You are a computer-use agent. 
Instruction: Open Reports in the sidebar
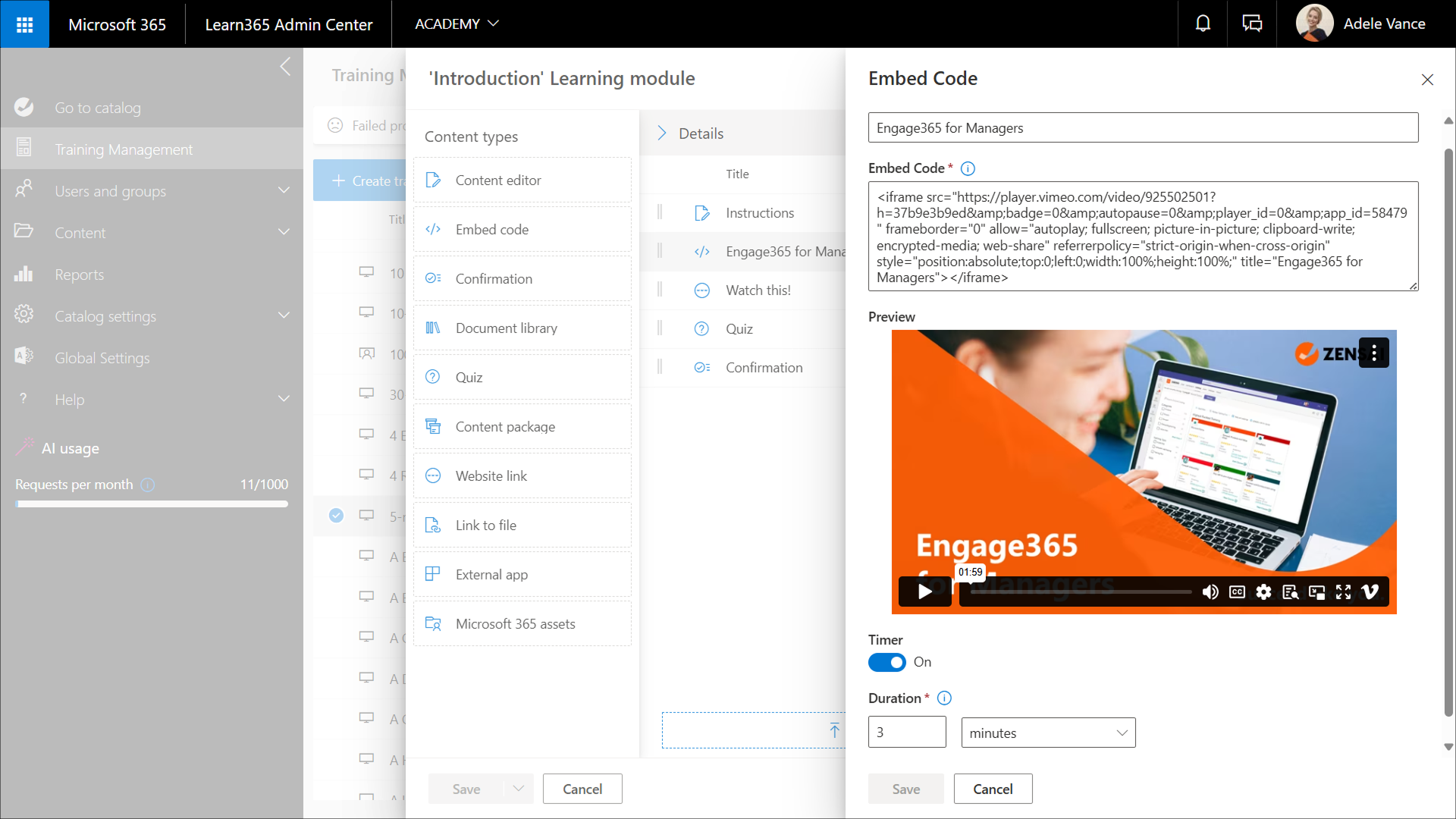[x=79, y=275]
